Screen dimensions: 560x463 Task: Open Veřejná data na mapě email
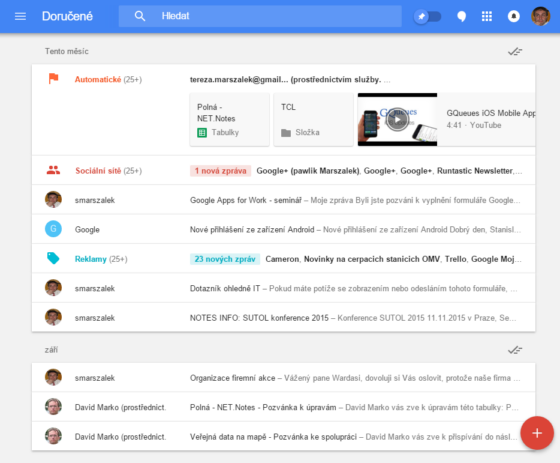[283, 437]
